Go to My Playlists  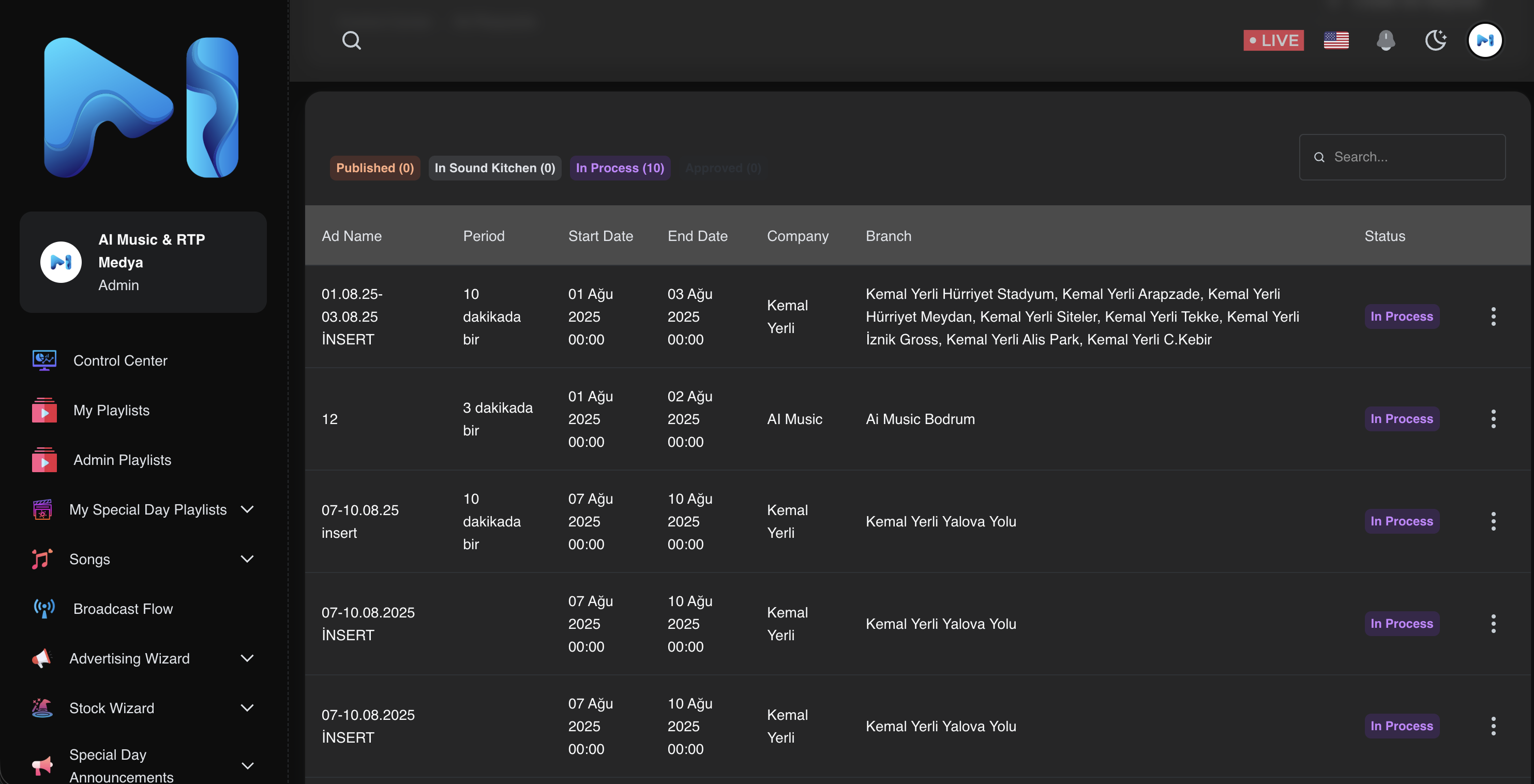(111, 410)
